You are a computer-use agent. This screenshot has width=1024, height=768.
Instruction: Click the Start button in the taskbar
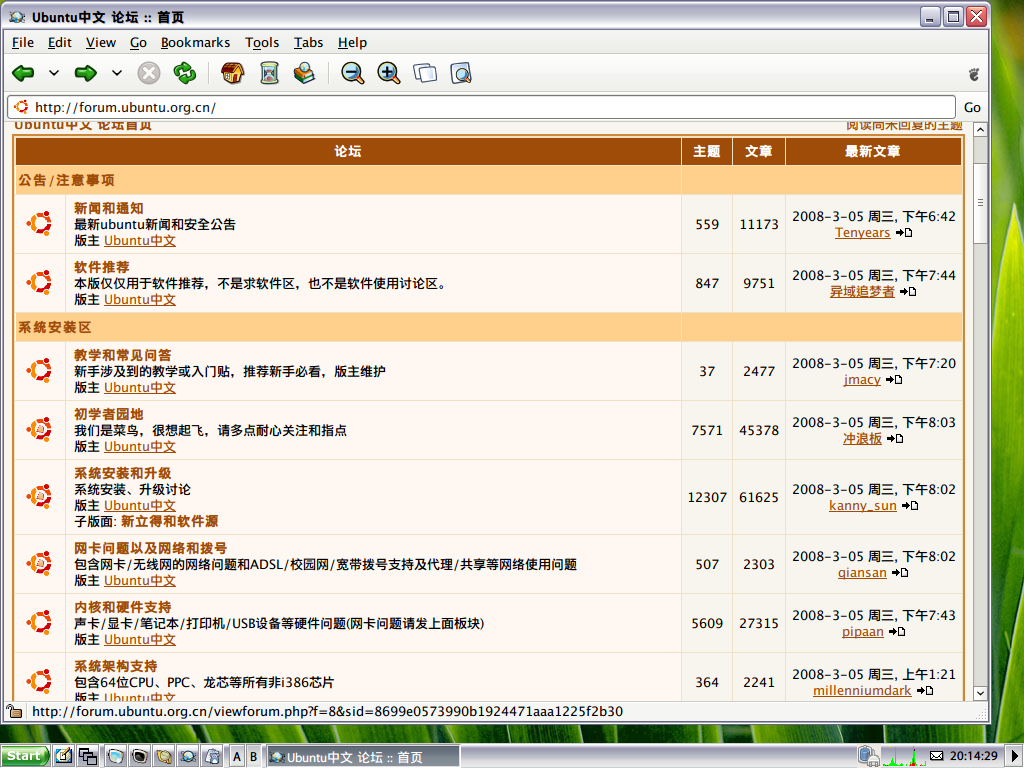(24, 756)
